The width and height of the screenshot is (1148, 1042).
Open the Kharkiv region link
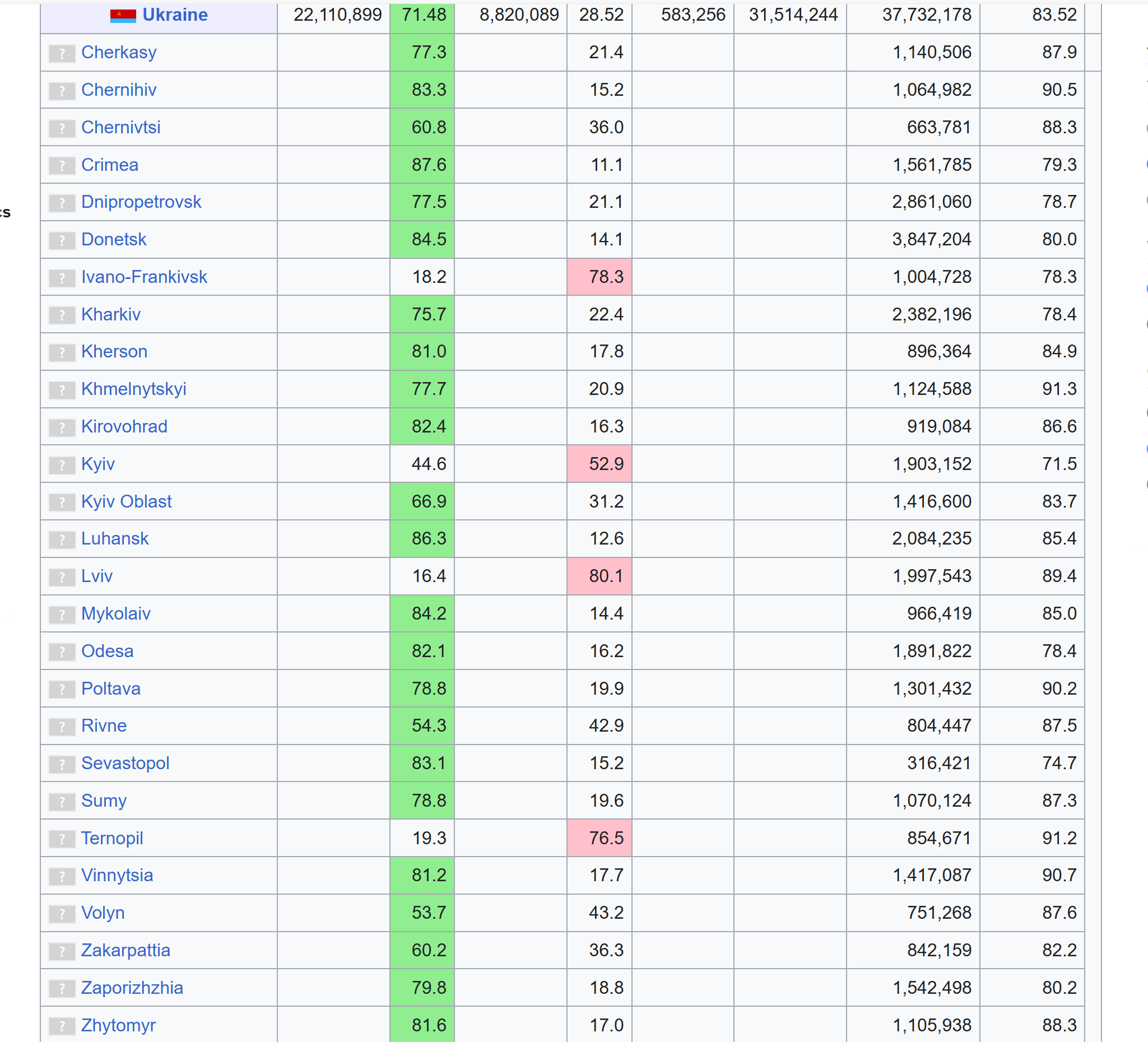[x=110, y=314]
